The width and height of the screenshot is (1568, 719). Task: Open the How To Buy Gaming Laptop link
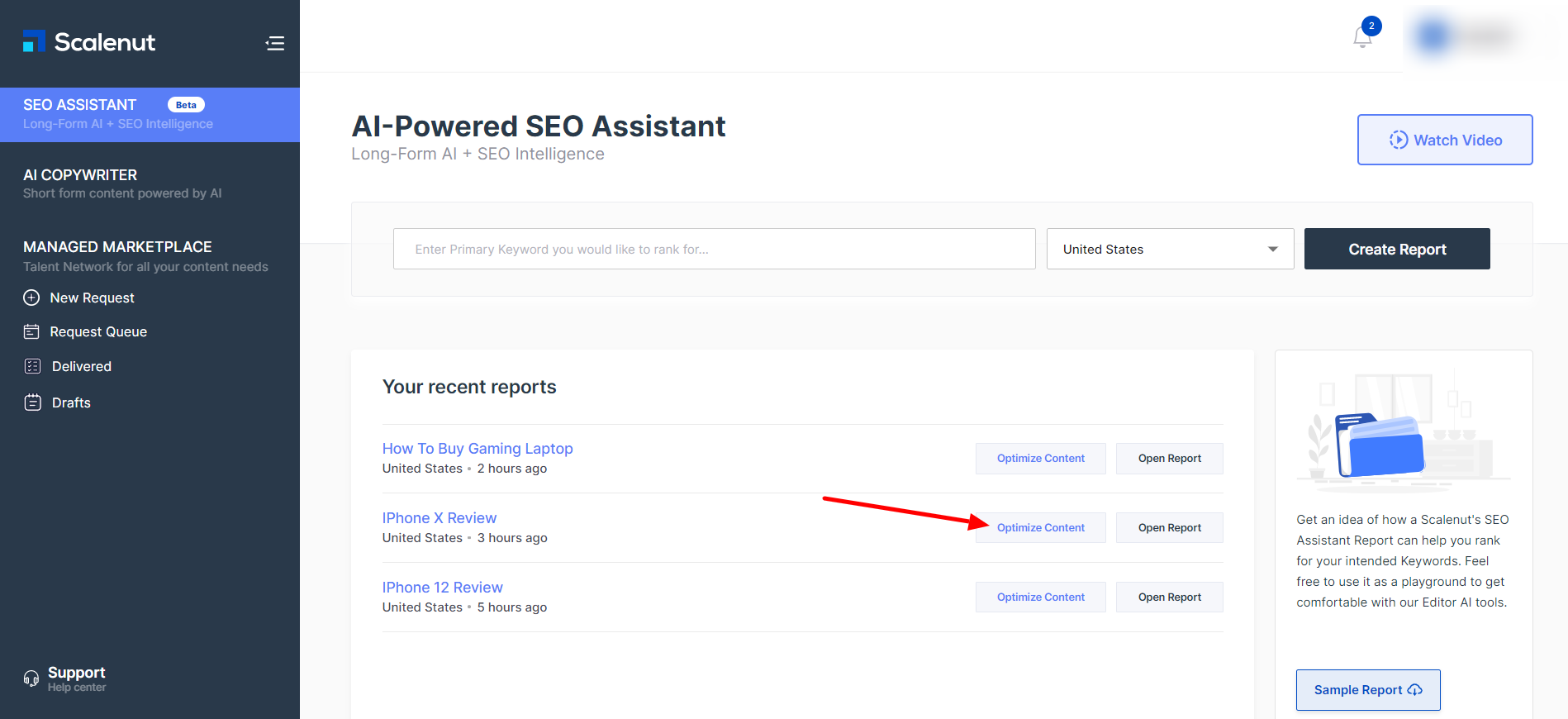coord(477,448)
